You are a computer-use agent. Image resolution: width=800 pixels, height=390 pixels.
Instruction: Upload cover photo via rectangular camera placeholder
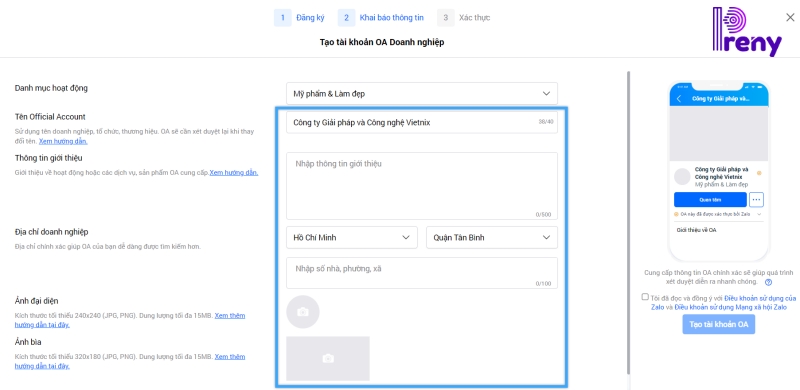[328, 358]
